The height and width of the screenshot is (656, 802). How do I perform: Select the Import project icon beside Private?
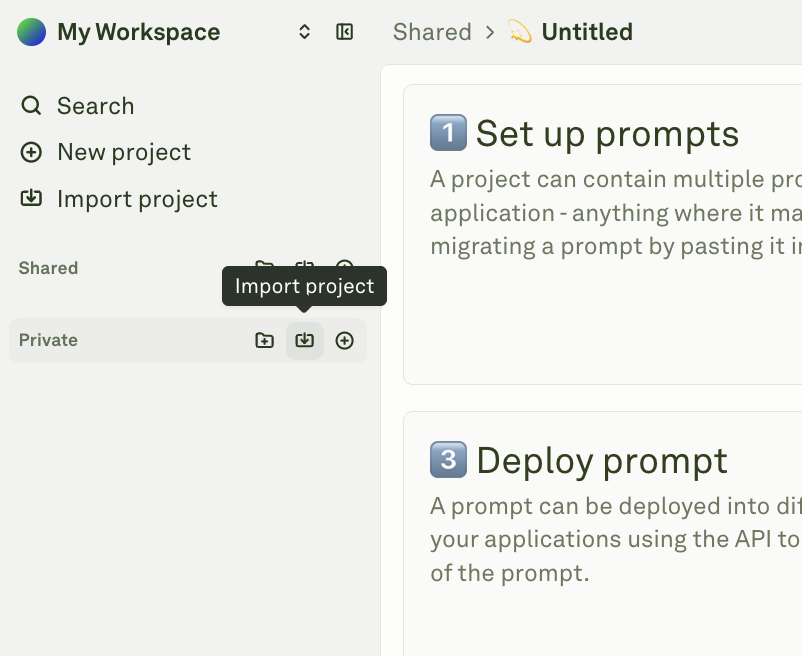click(x=305, y=340)
